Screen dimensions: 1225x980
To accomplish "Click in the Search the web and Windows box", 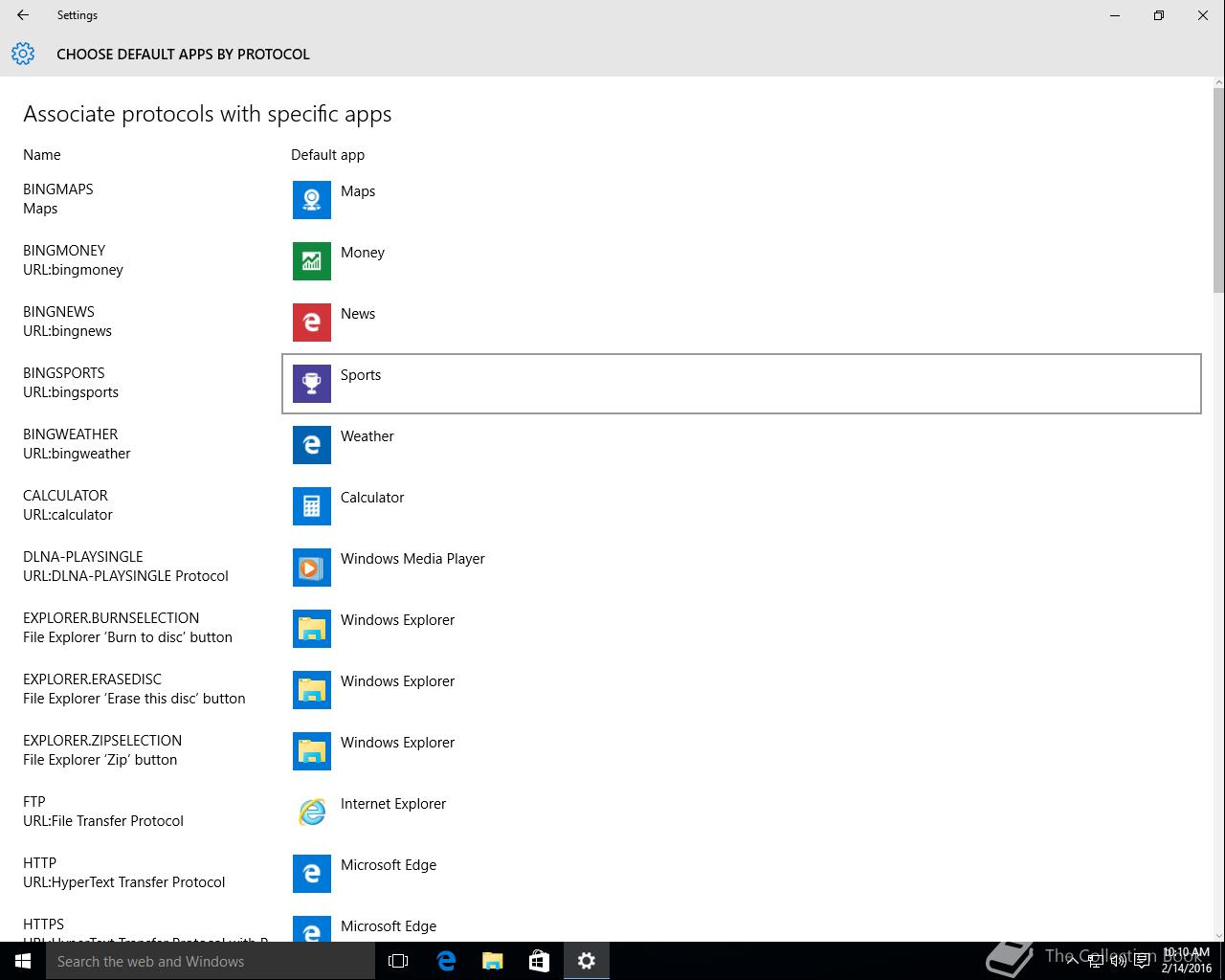I will tap(211, 961).
